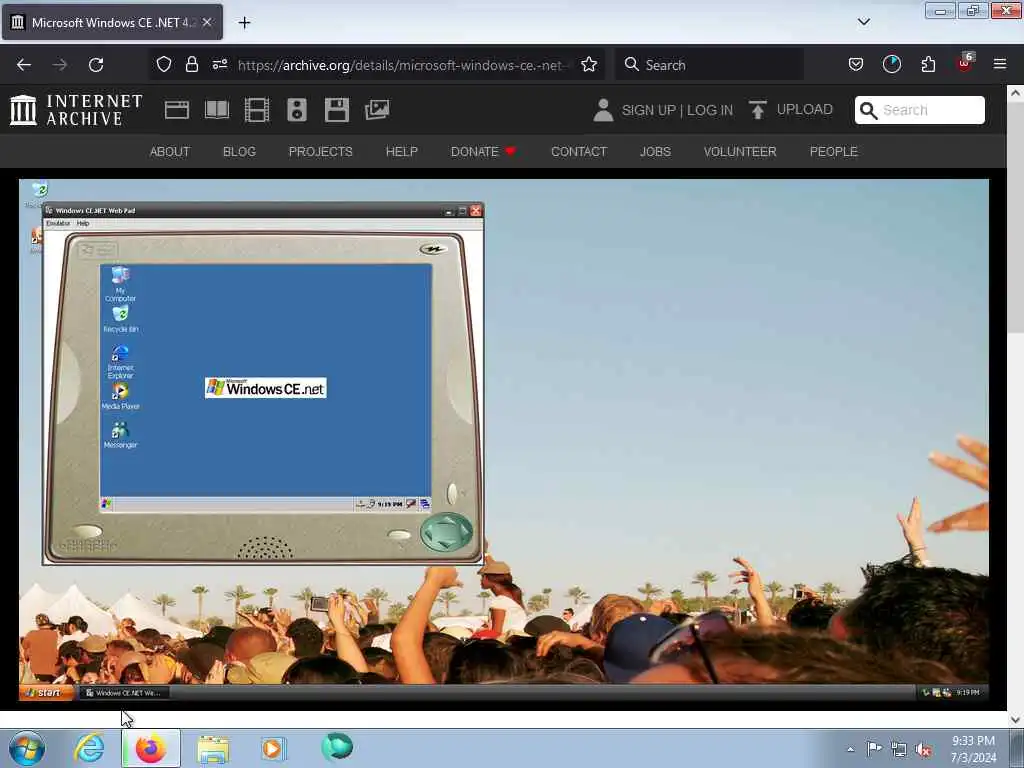
Task: Open the Firefox extensions puzzle icon
Action: pos(928,64)
